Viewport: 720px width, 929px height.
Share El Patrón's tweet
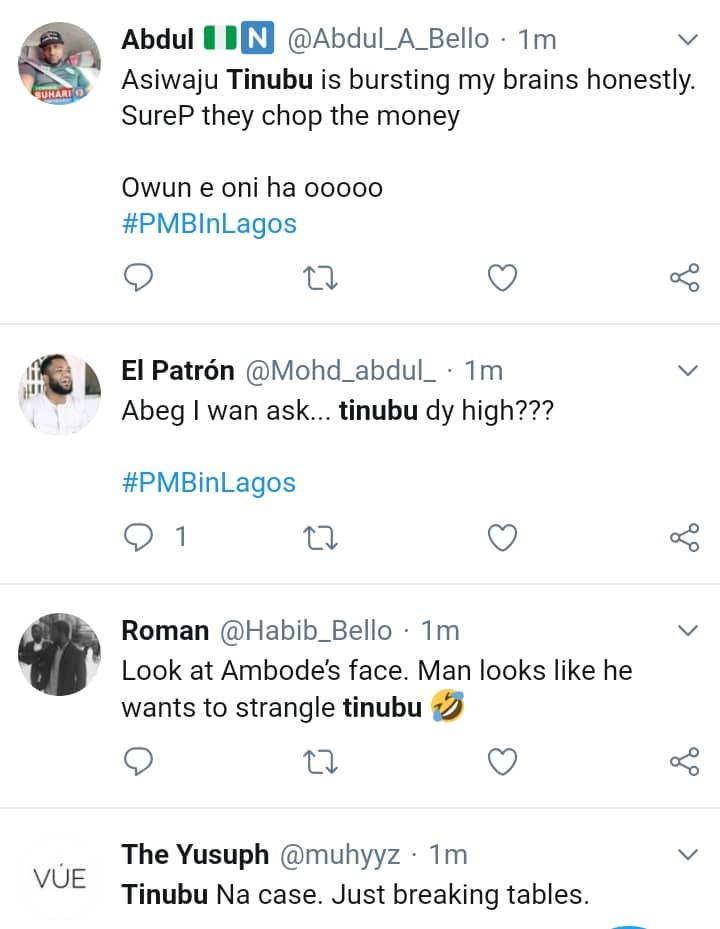(684, 538)
